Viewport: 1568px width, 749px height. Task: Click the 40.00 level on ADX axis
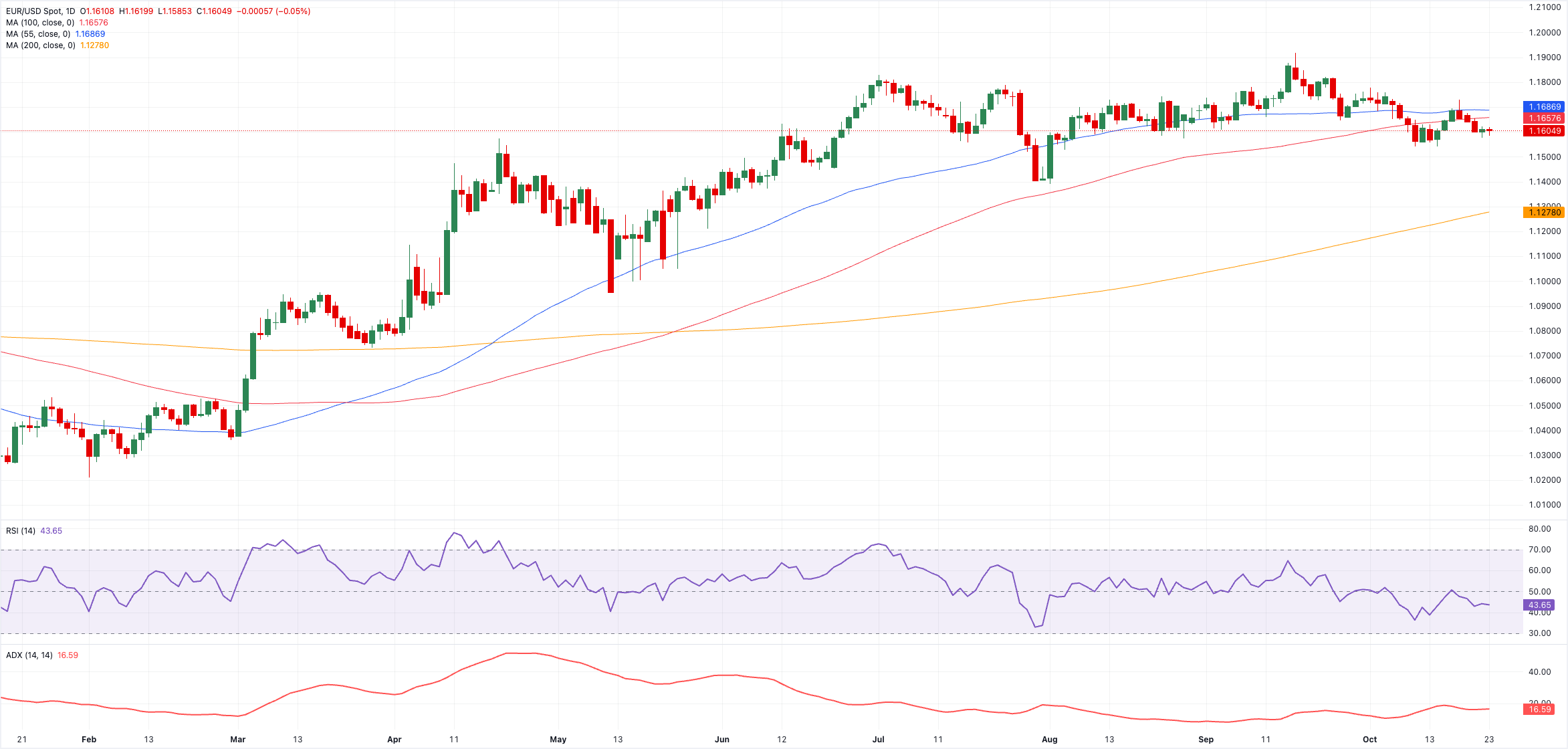click(x=1540, y=672)
